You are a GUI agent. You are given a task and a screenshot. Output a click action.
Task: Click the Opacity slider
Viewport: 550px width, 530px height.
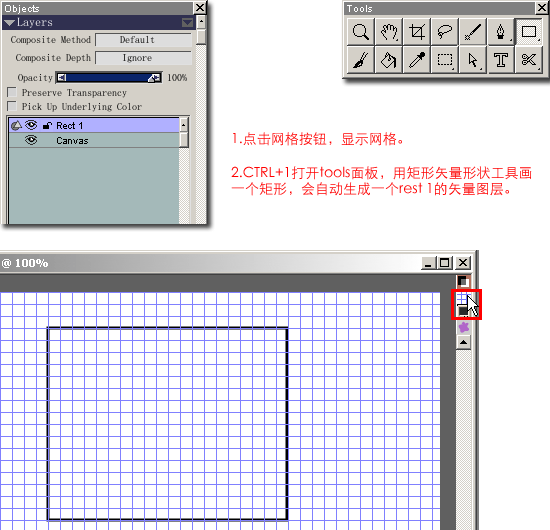coord(109,78)
